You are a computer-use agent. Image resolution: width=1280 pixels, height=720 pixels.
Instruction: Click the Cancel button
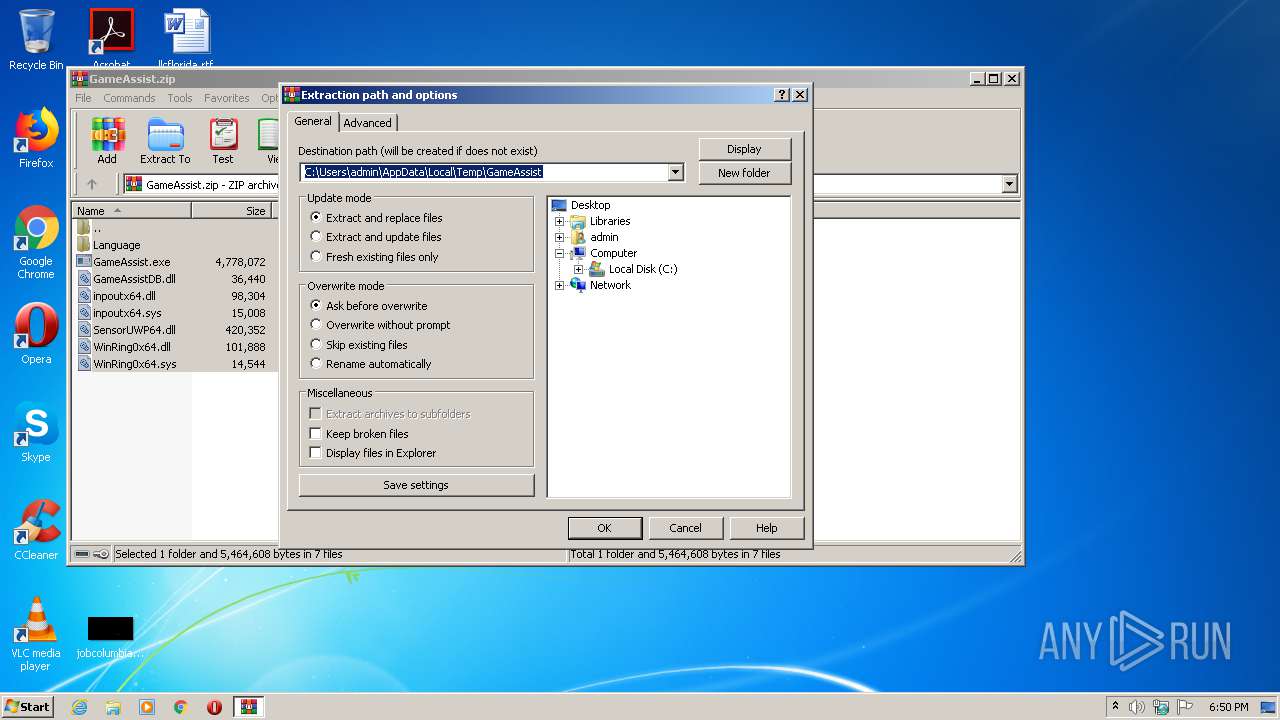click(x=685, y=528)
